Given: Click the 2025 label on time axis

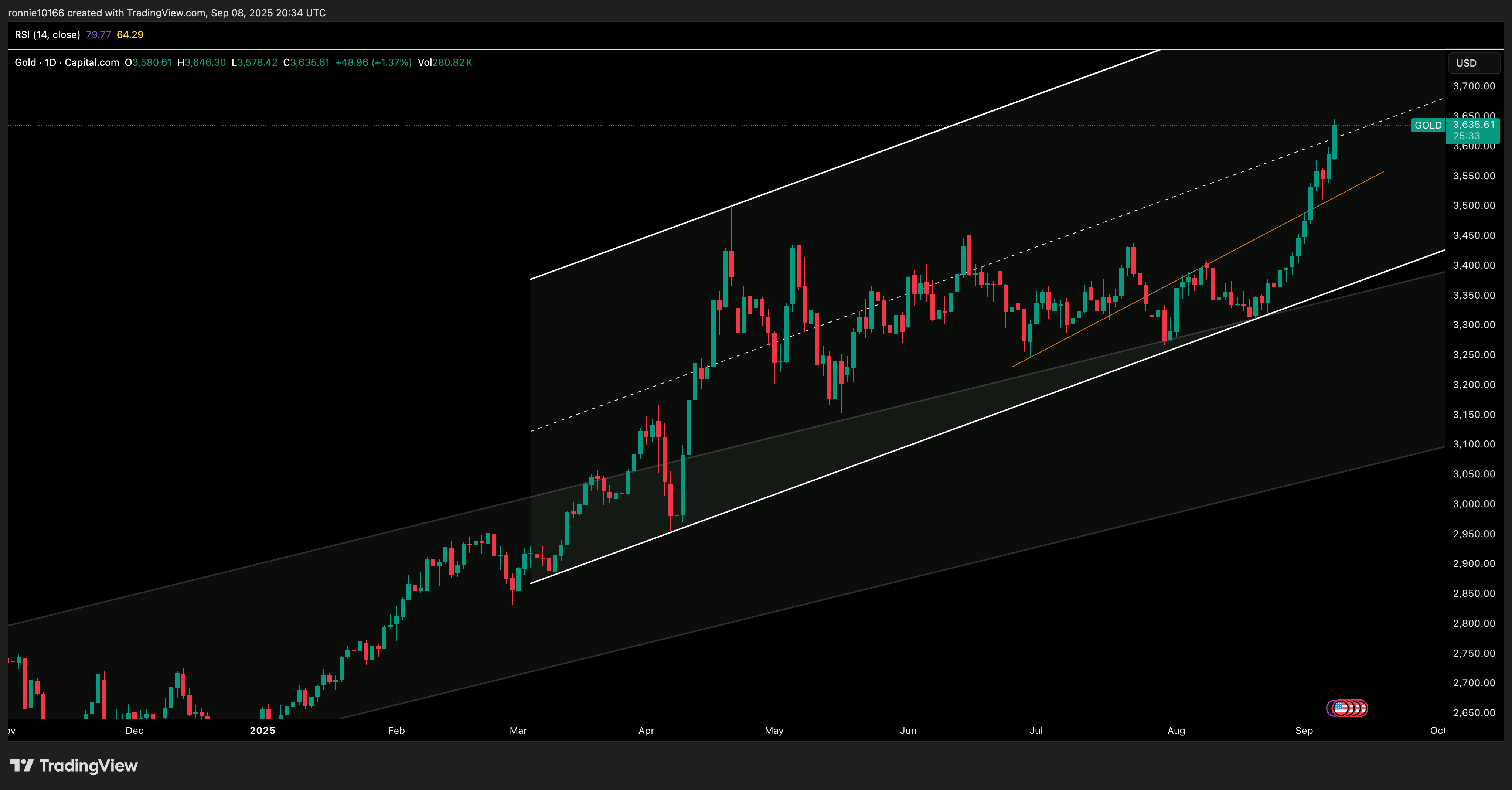Looking at the screenshot, I should click(x=262, y=730).
